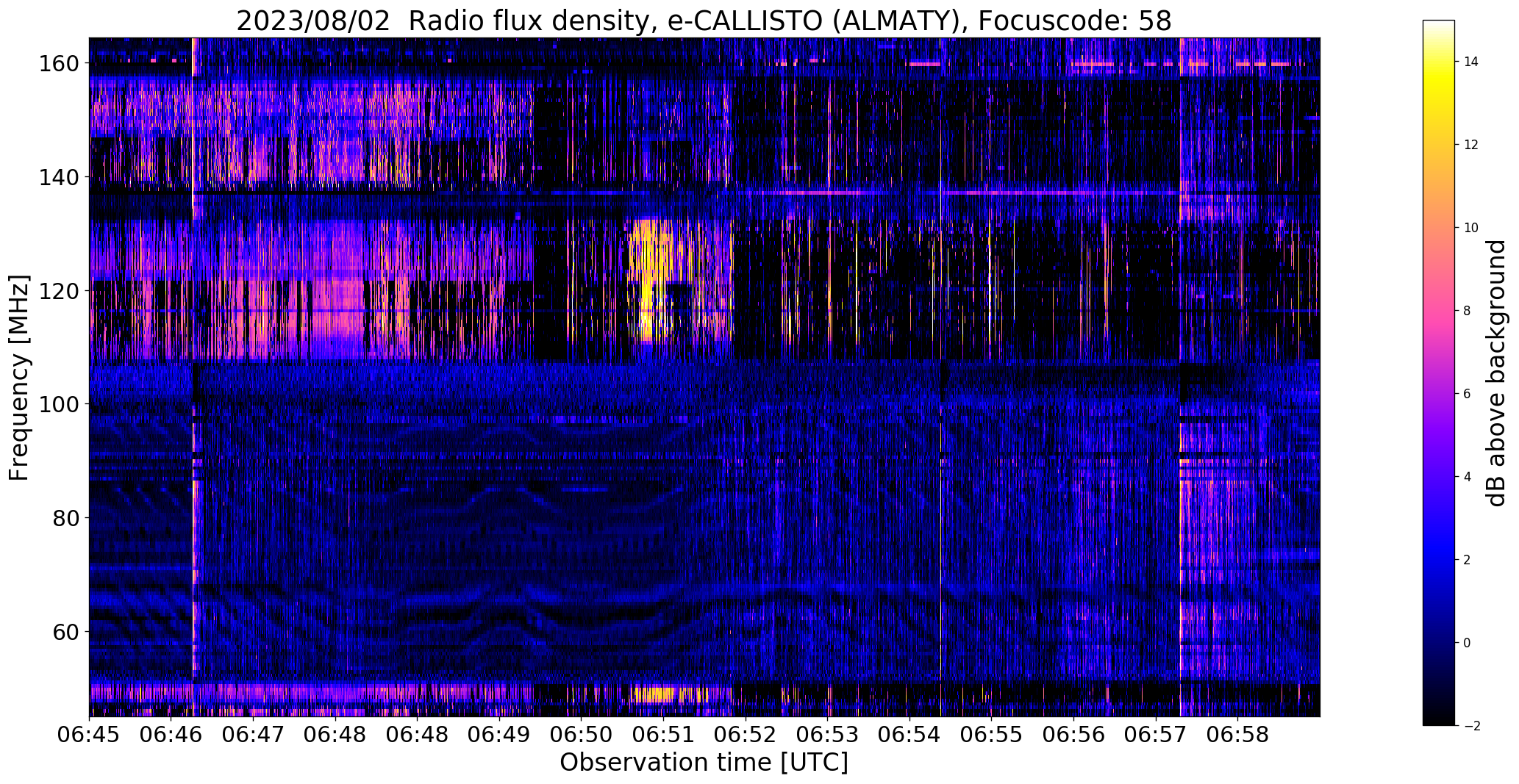
Task: Click the colorbar tick value 6
Action: click(x=1467, y=394)
